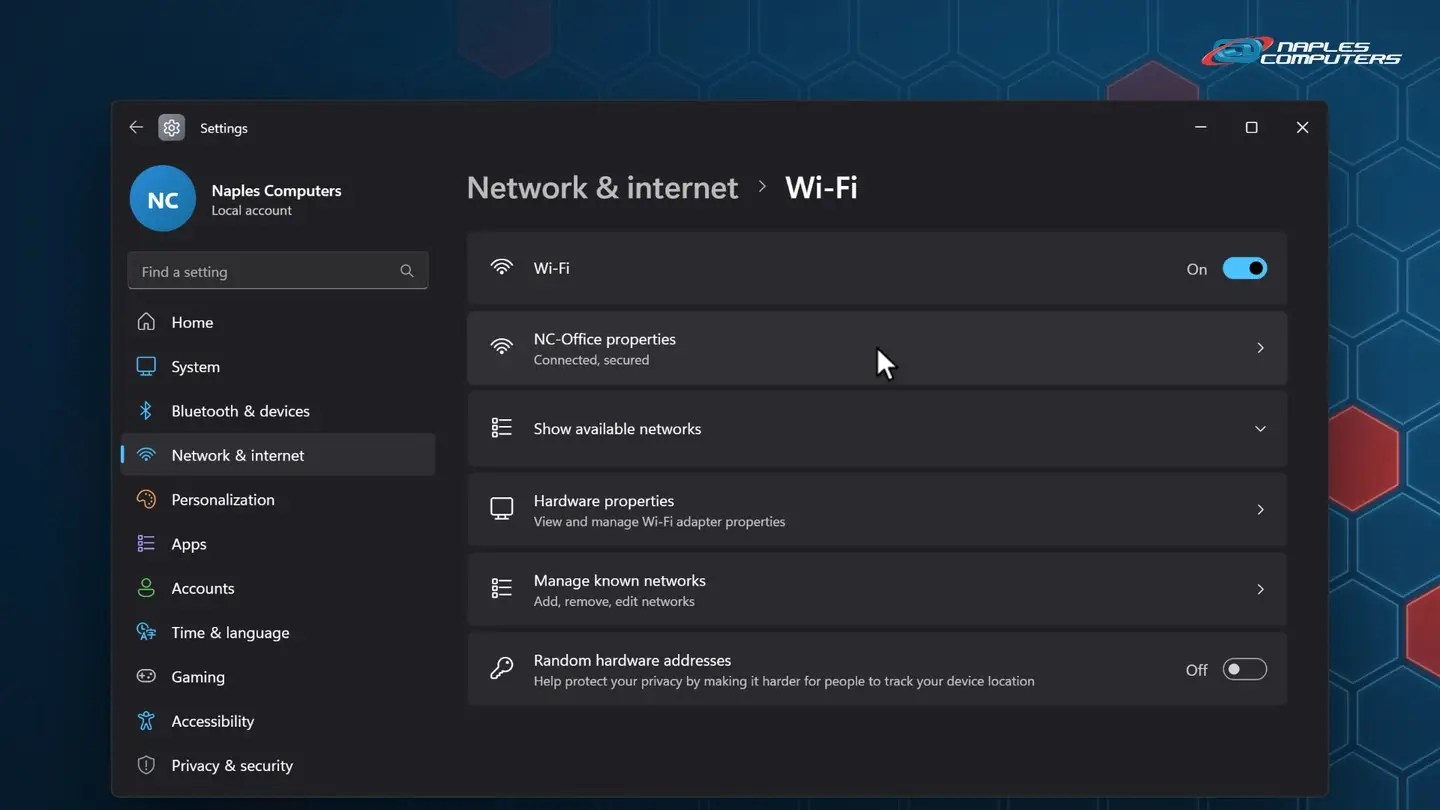Click the Hardware properties title text
The height and width of the screenshot is (810, 1440).
(x=604, y=501)
